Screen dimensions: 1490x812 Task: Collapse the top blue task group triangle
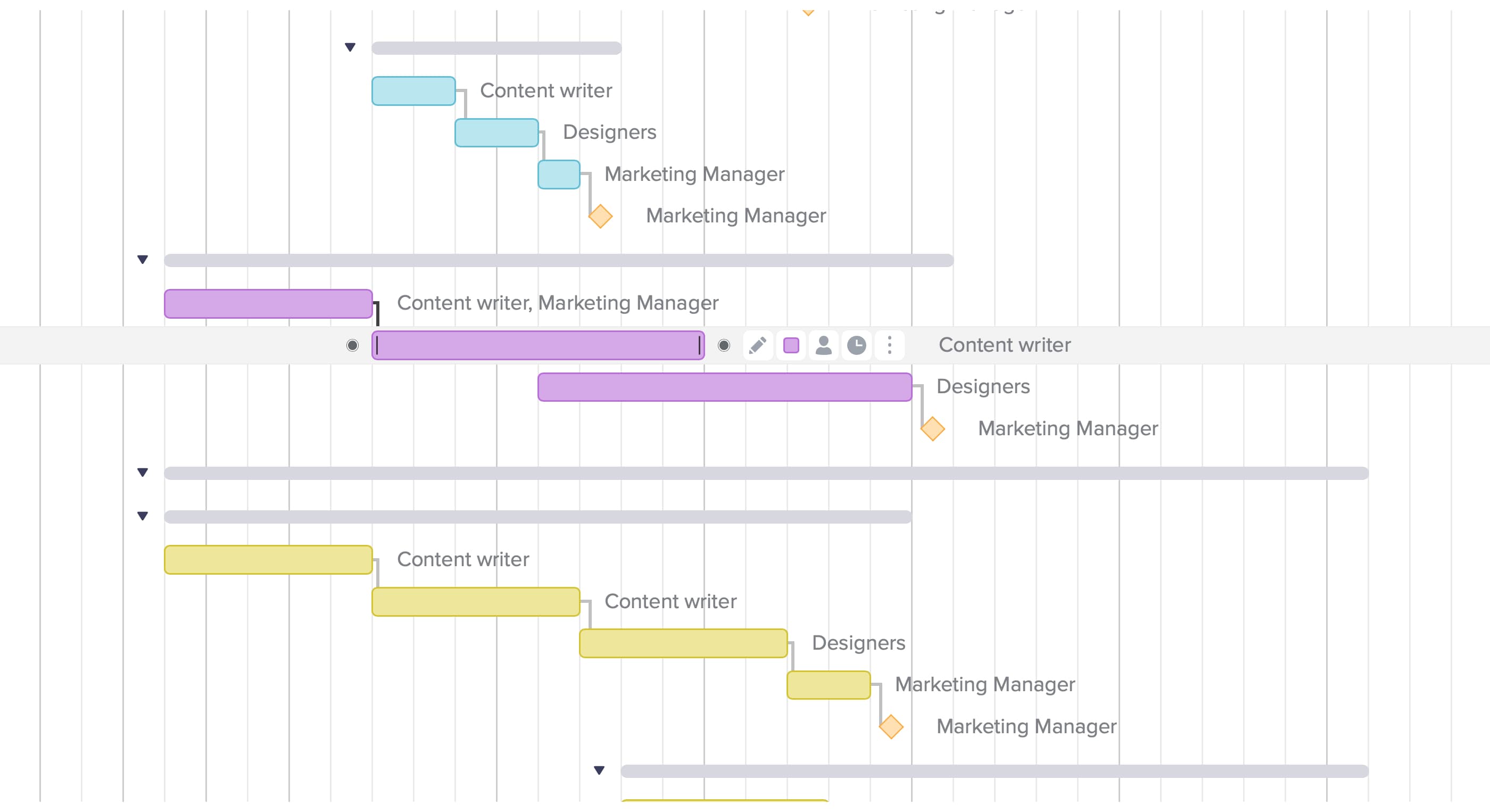coord(350,47)
